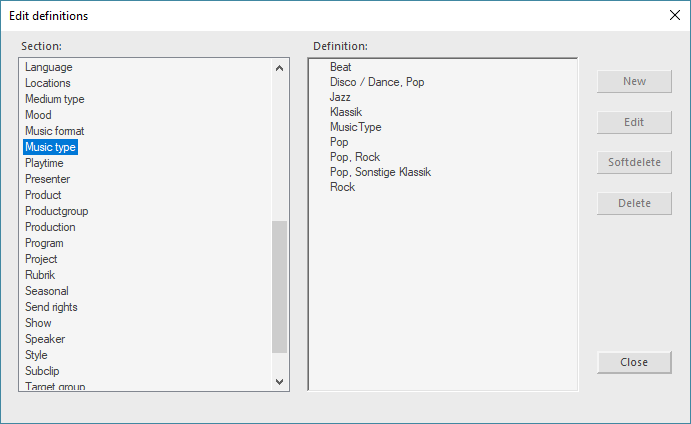
Task: Select the Klassik definition
Action: (x=346, y=112)
